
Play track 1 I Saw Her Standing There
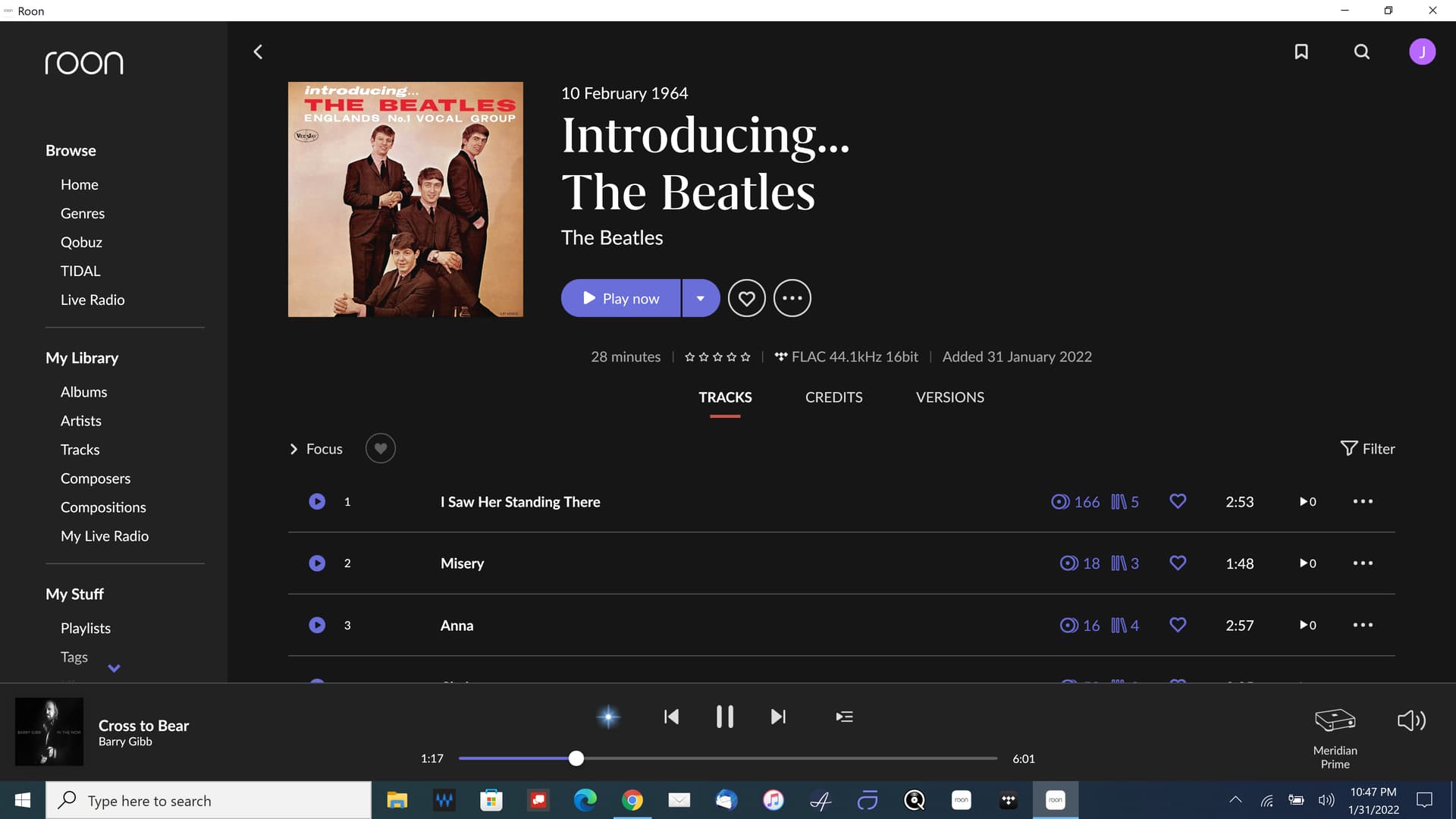[317, 501]
